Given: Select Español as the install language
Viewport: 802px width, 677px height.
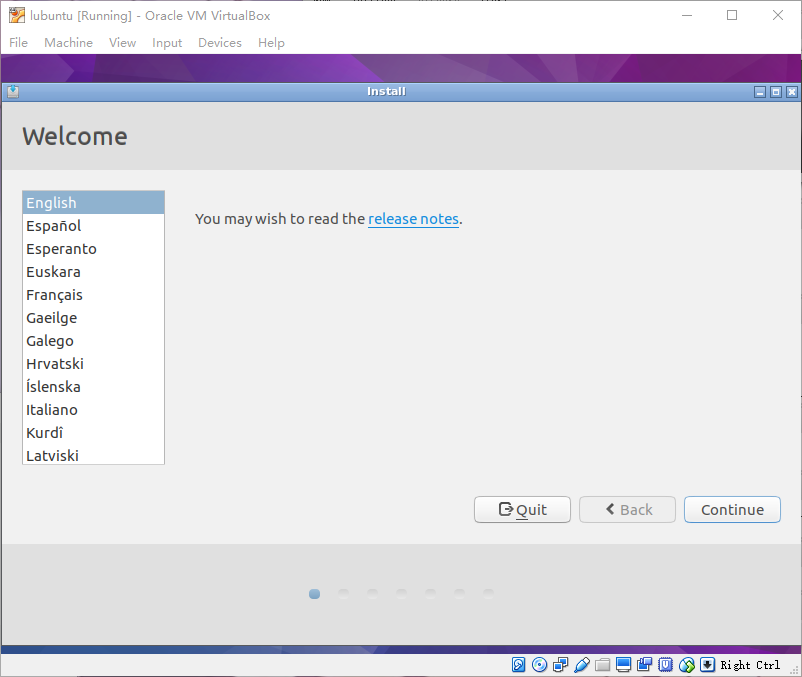Looking at the screenshot, I should 54,226.
